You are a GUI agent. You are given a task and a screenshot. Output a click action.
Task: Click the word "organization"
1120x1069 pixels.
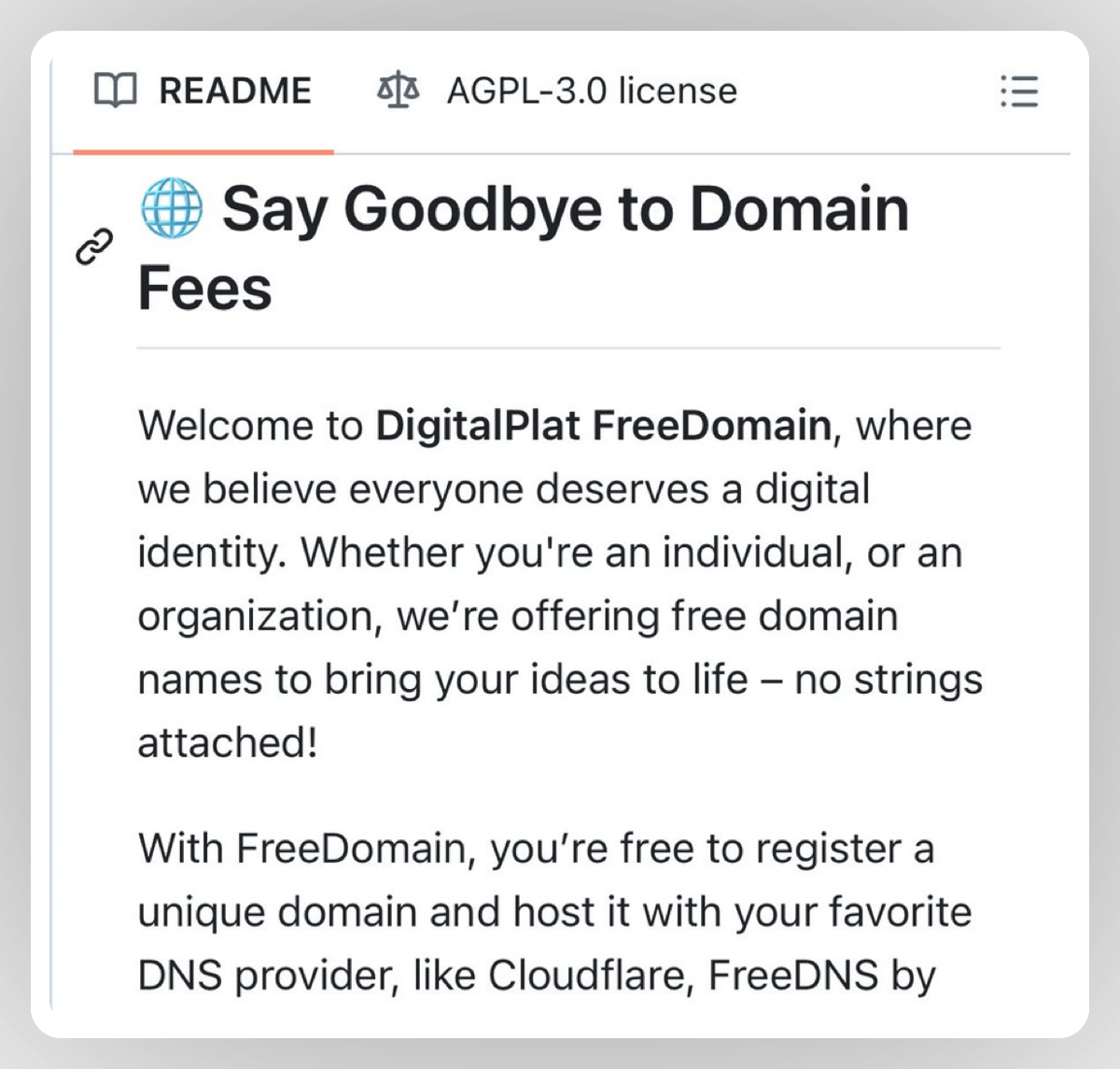point(259,616)
